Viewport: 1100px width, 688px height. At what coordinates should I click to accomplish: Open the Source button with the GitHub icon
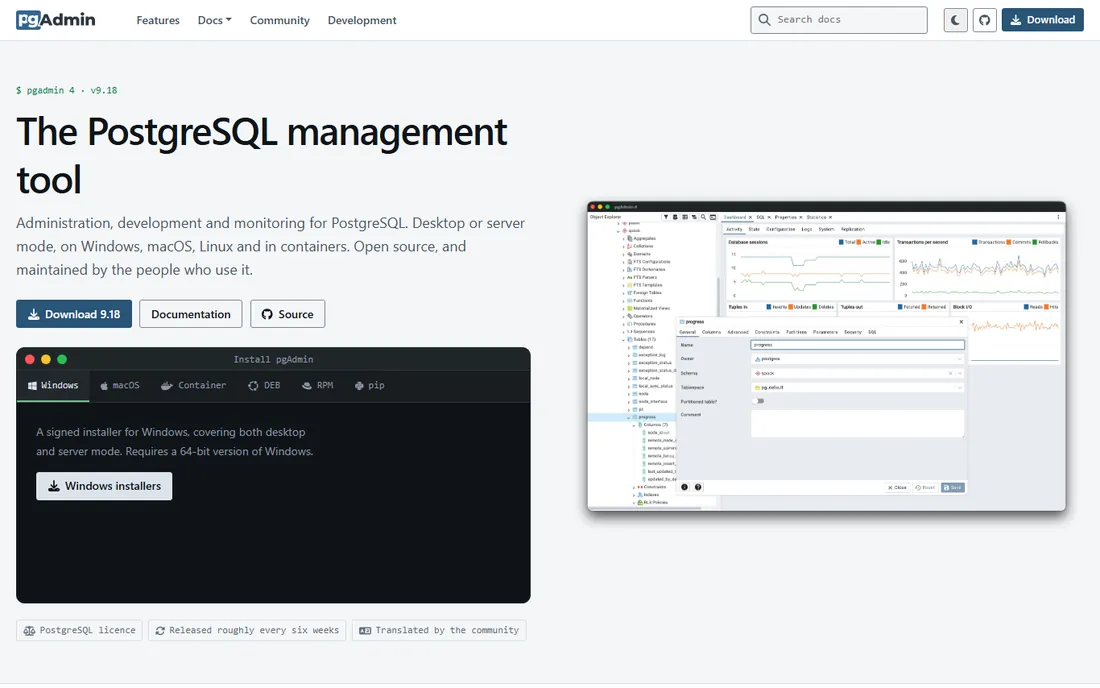tap(288, 314)
